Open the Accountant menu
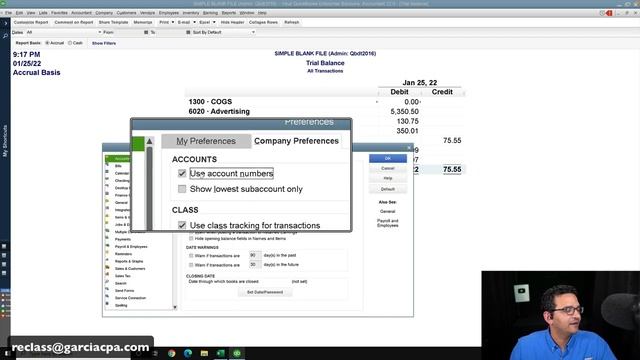 82,13
